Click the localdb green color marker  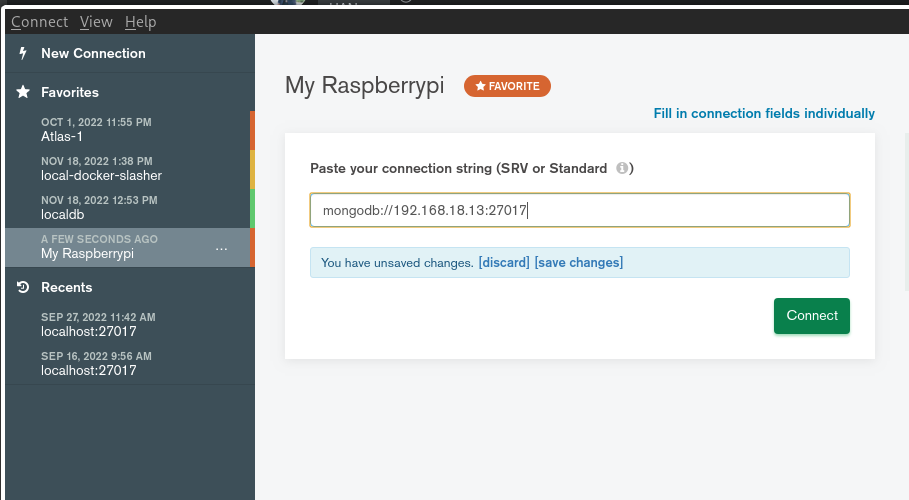[252, 208]
